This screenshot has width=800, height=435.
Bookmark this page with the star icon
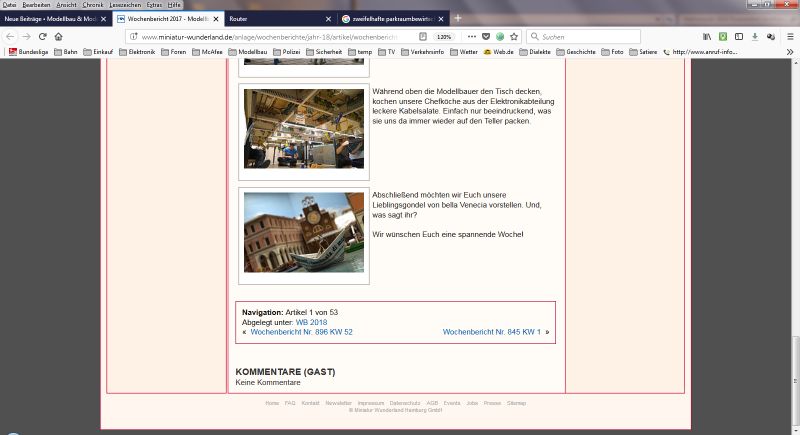point(514,36)
